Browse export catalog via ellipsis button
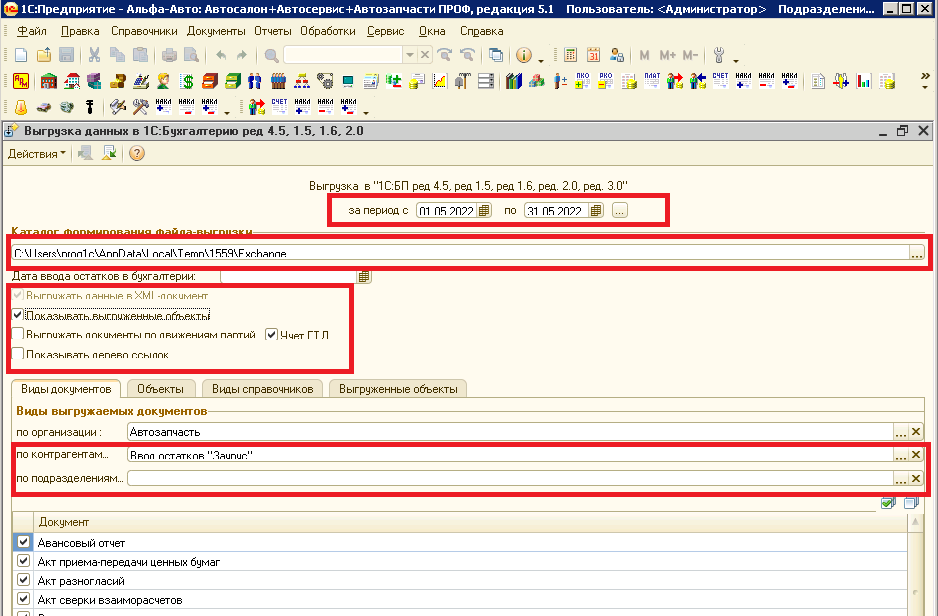The width and height of the screenshot is (938, 616). pos(916,254)
